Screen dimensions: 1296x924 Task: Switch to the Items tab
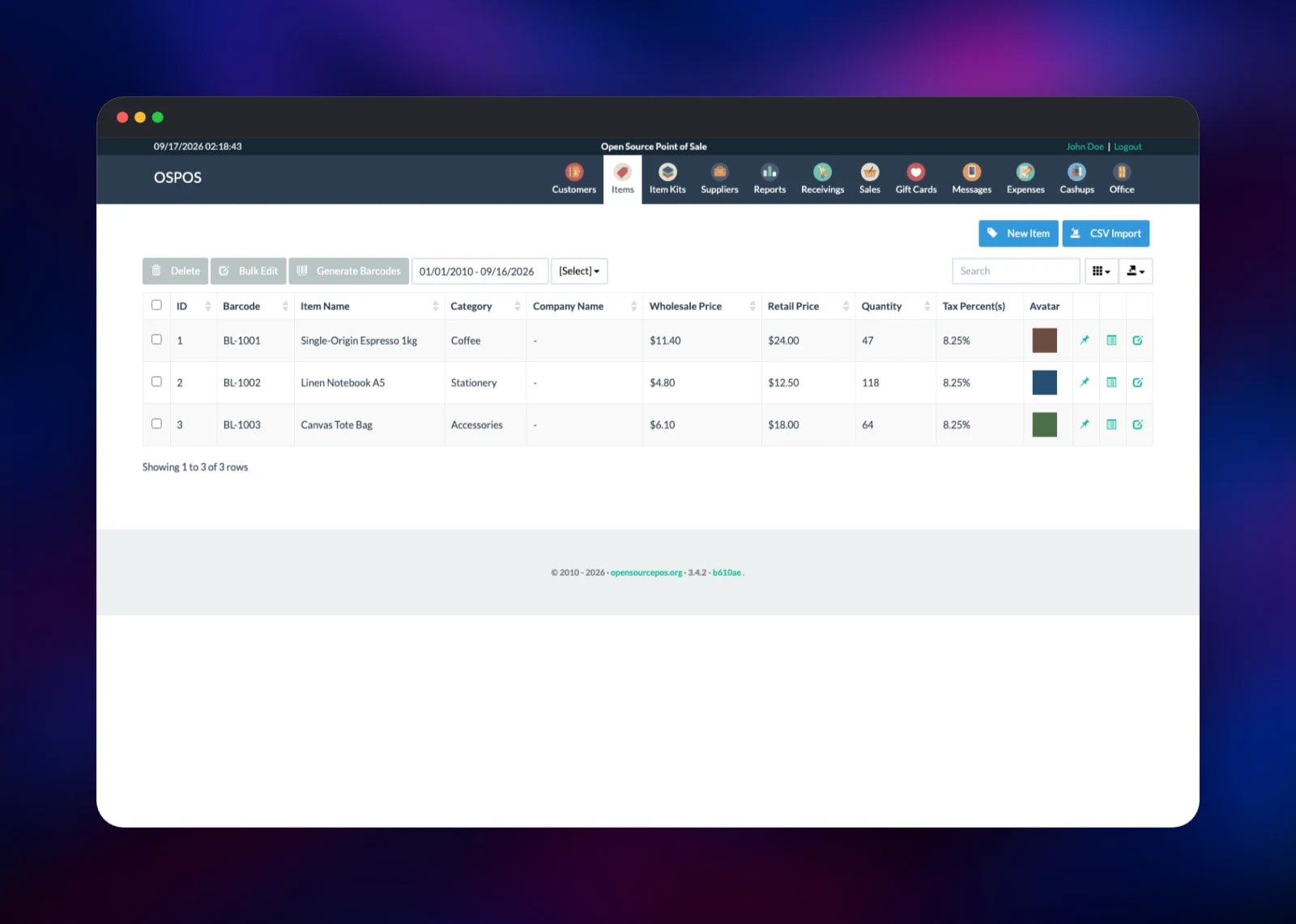click(x=622, y=179)
